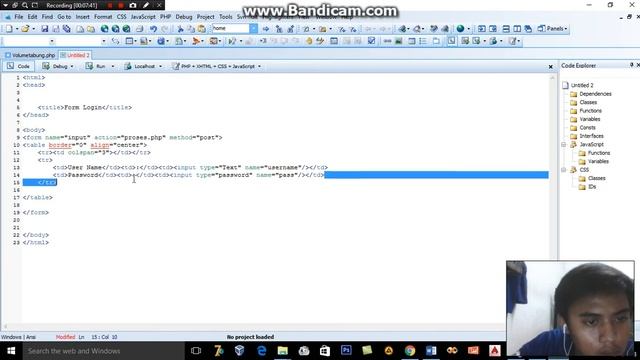Switch to the Volumetabung.php tab
The image size is (640, 360).
tap(30, 55)
